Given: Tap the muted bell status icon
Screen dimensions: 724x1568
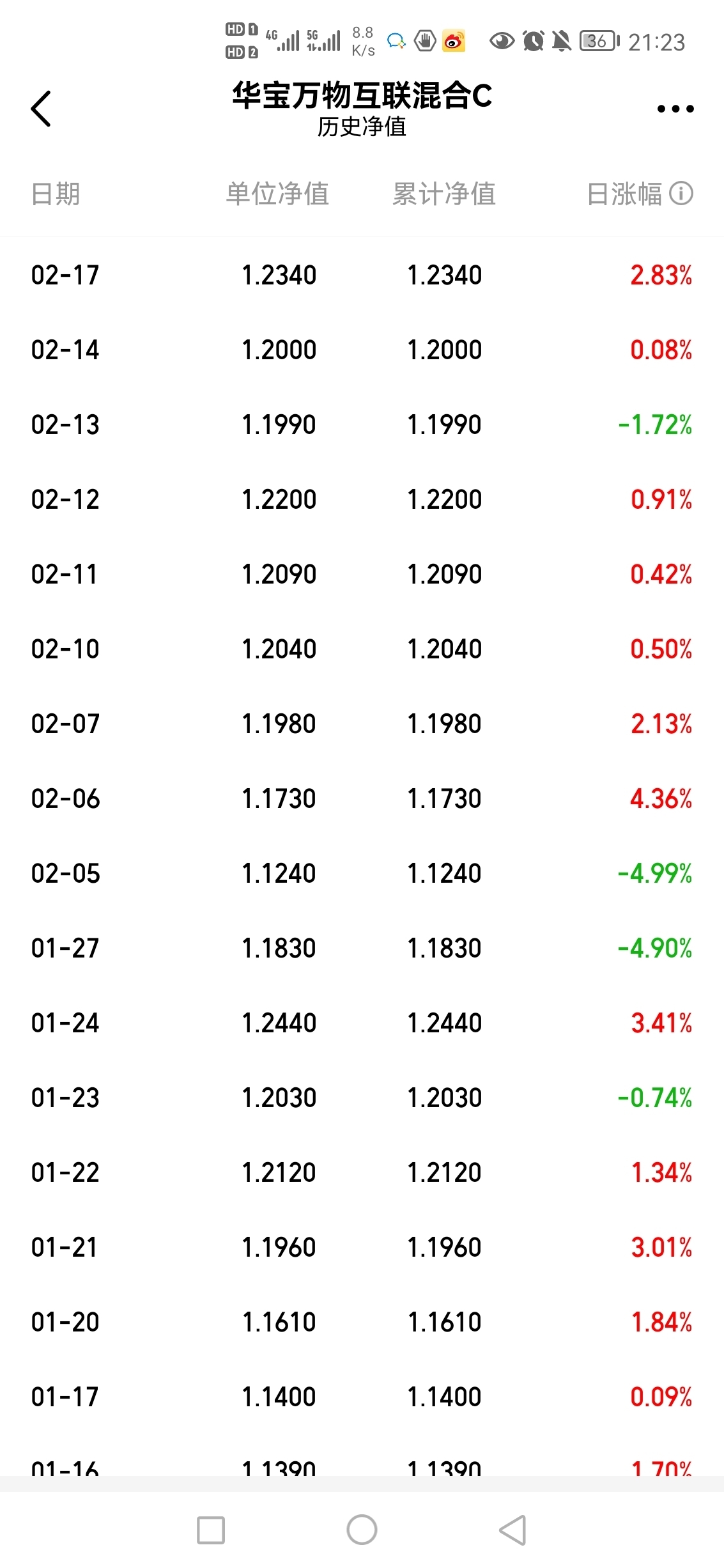Looking at the screenshot, I should pyautogui.click(x=562, y=42).
